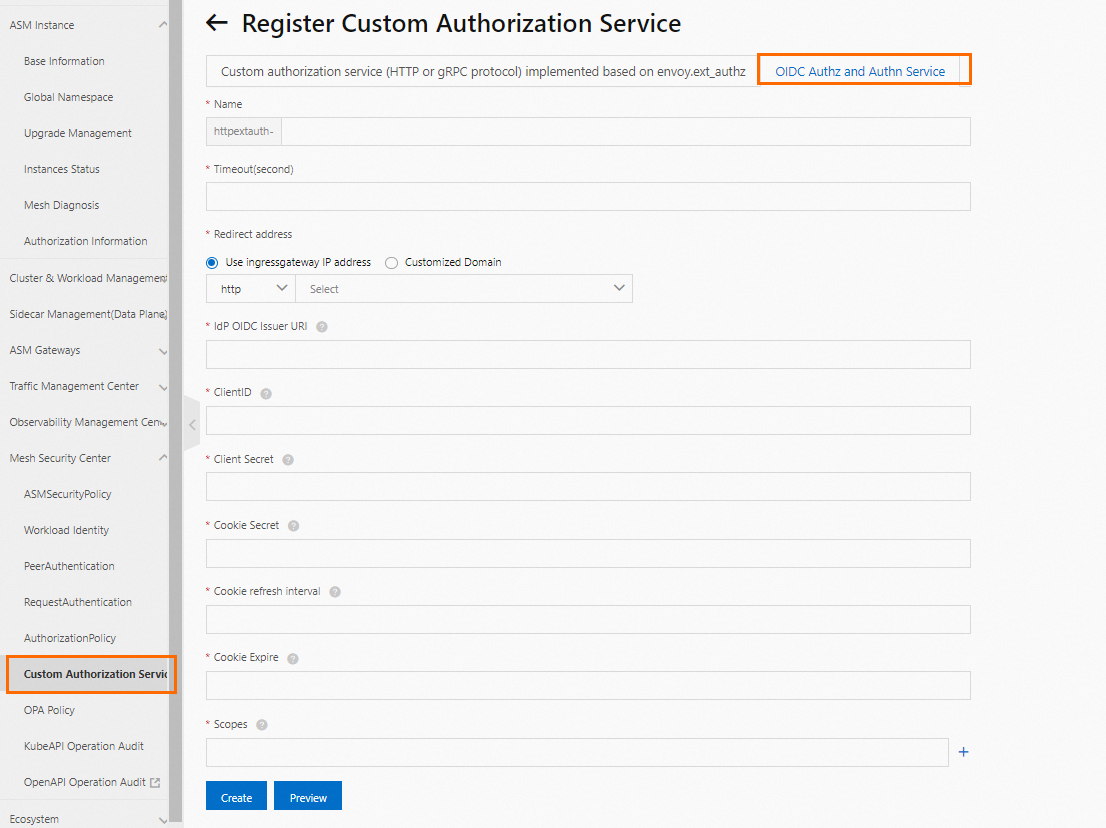Focus the Cookie refresh interval field
The image size is (1106, 828).
click(588, 619)
